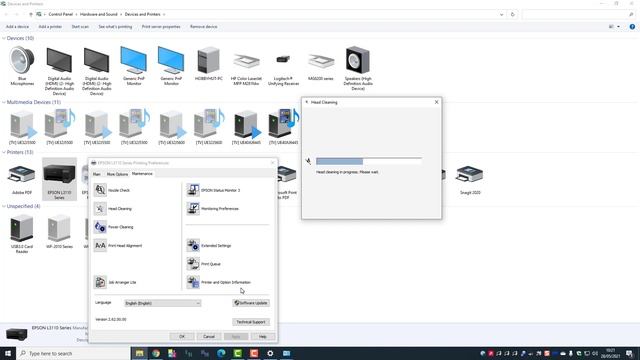This screenshot has height=360, width=640.
Task: Click Remove device in toolbar
Action: pyautogui.click(x=204, y=27)
